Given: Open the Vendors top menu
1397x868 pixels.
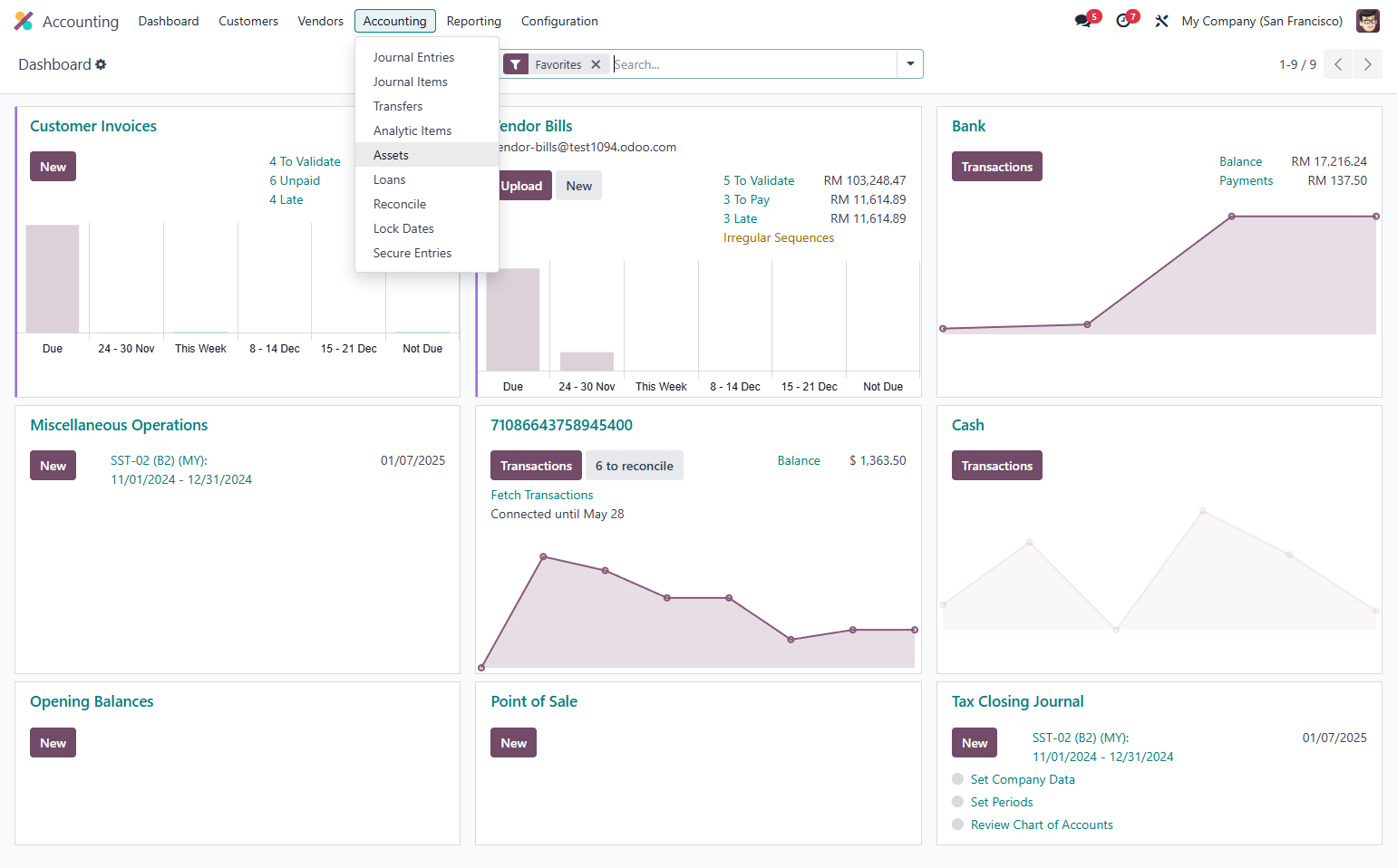Looking at the screenshot, I should [321, 21].
